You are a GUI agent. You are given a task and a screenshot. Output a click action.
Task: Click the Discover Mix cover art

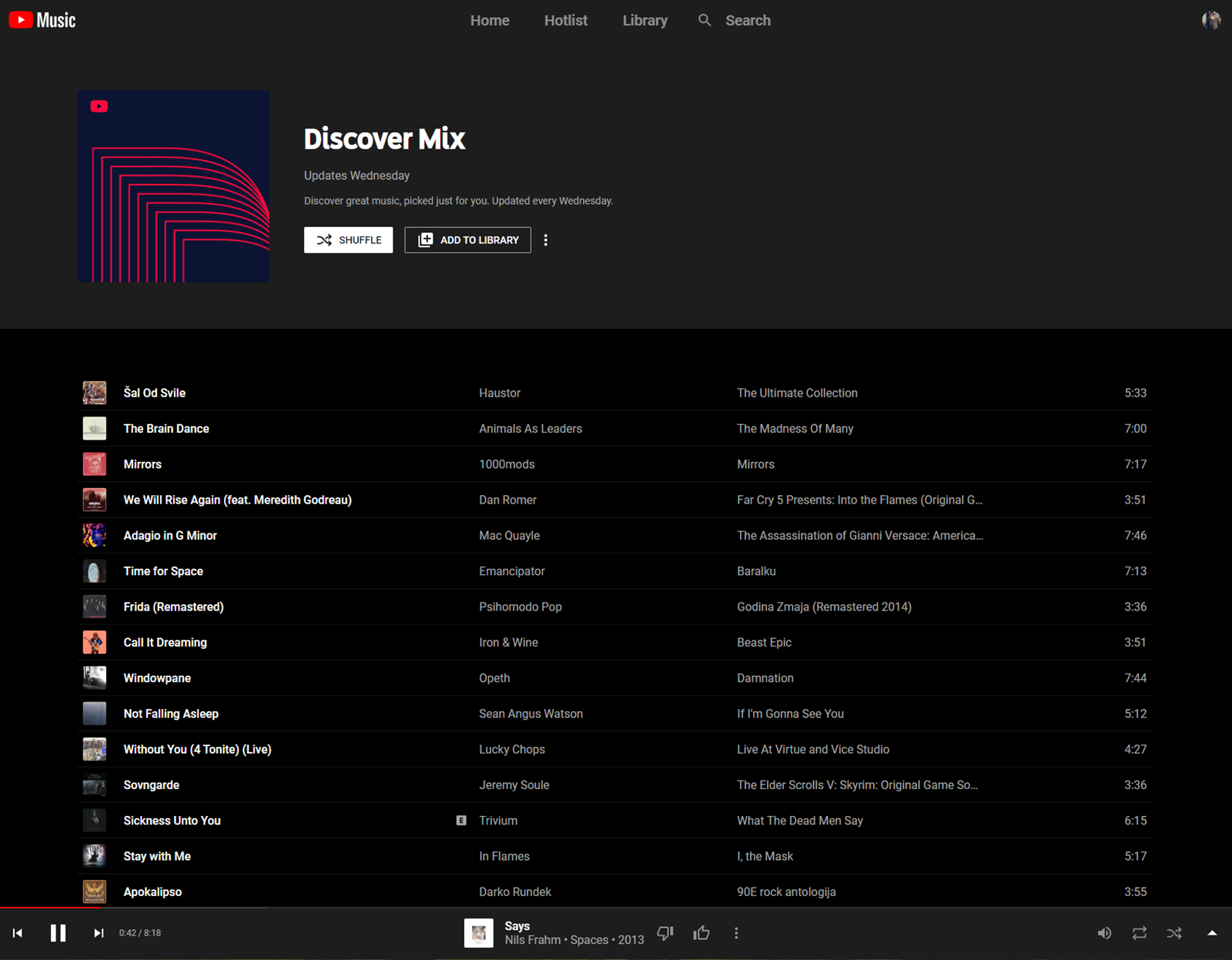(x=173, y=186)
